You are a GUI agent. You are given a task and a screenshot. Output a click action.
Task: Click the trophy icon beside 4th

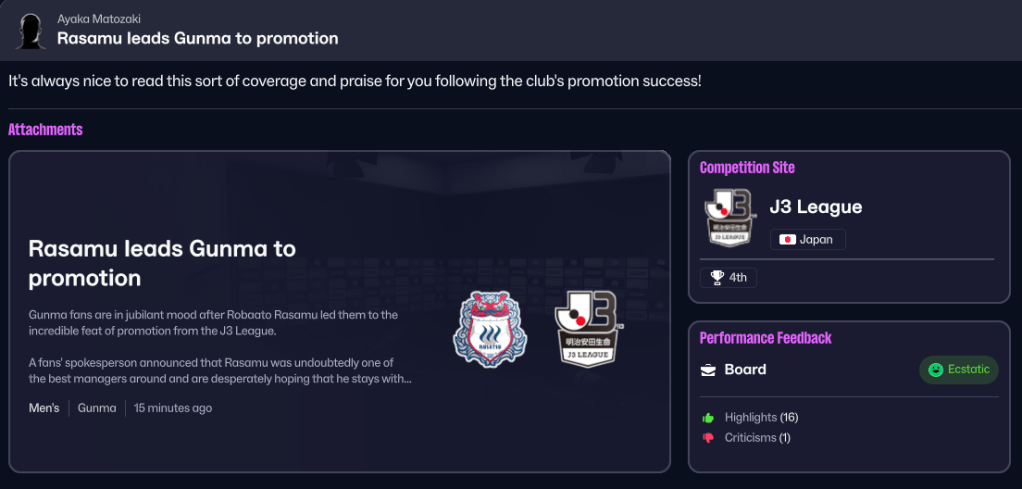717,278
